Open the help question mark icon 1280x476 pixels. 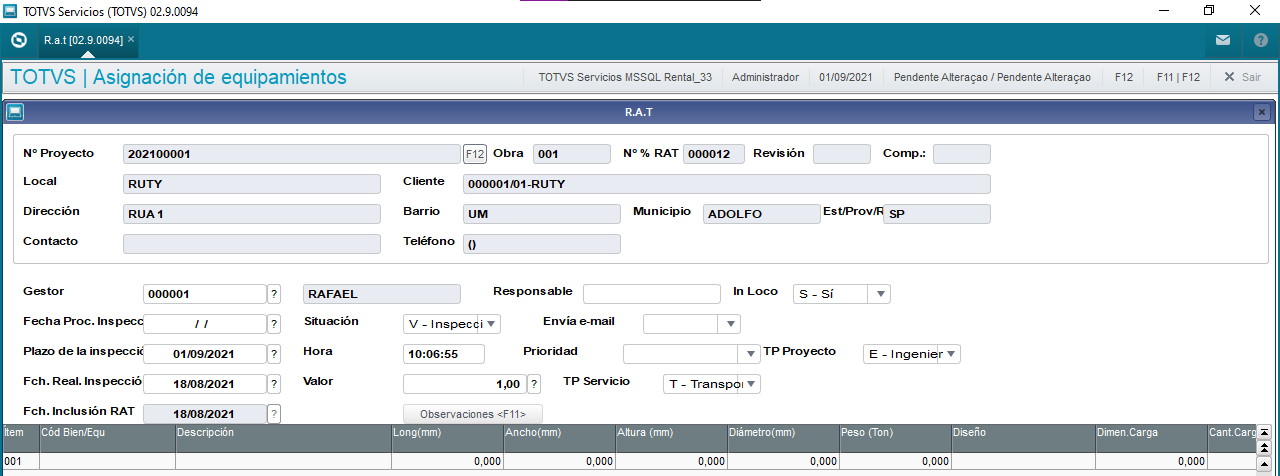(x=1260, y=40)
